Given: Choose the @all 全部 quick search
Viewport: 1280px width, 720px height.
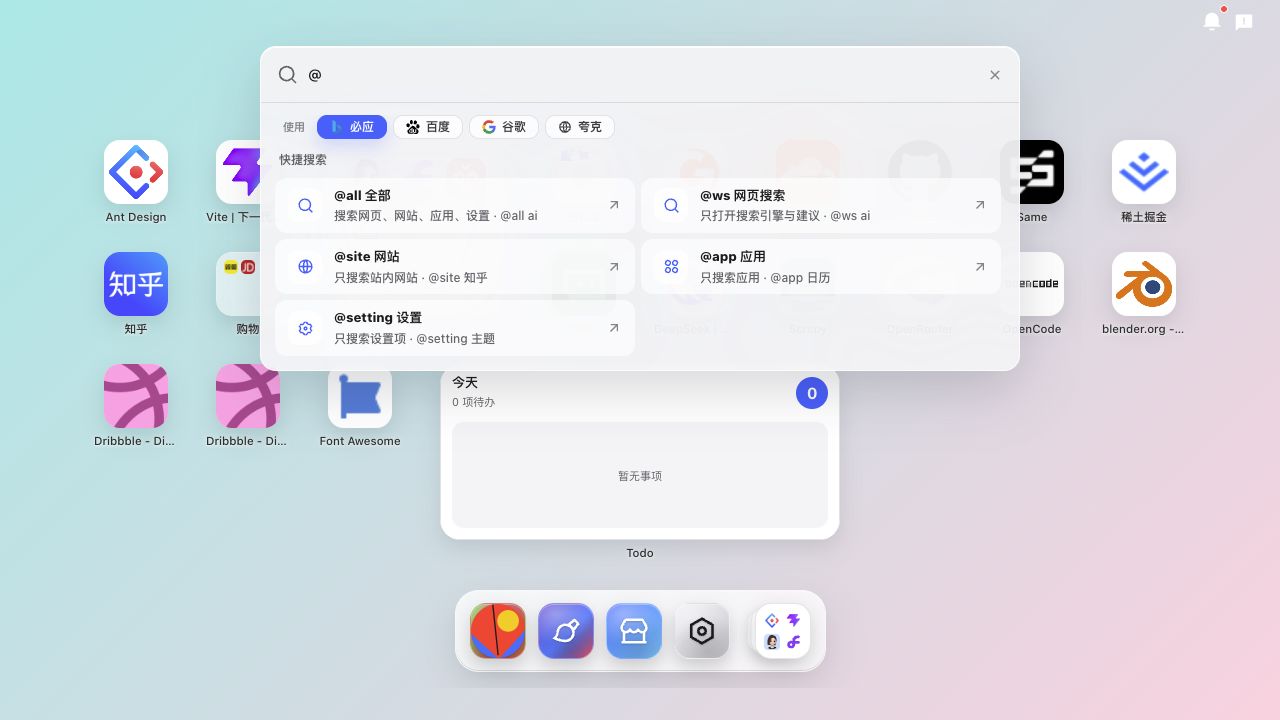Looking at the screenshot, I should pos(455,205).
